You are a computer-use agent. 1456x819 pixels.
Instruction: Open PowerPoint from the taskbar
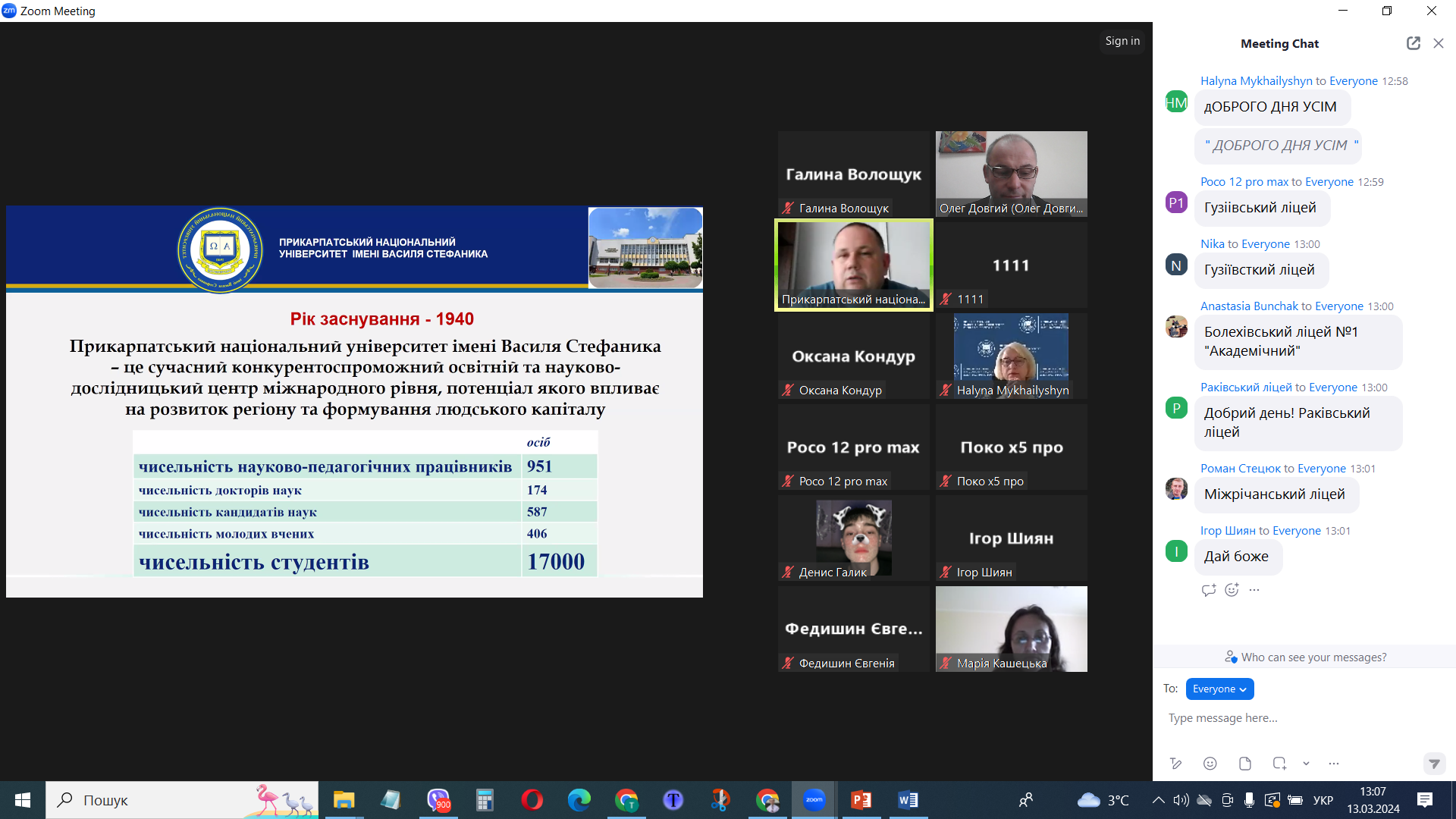point(861,800)
